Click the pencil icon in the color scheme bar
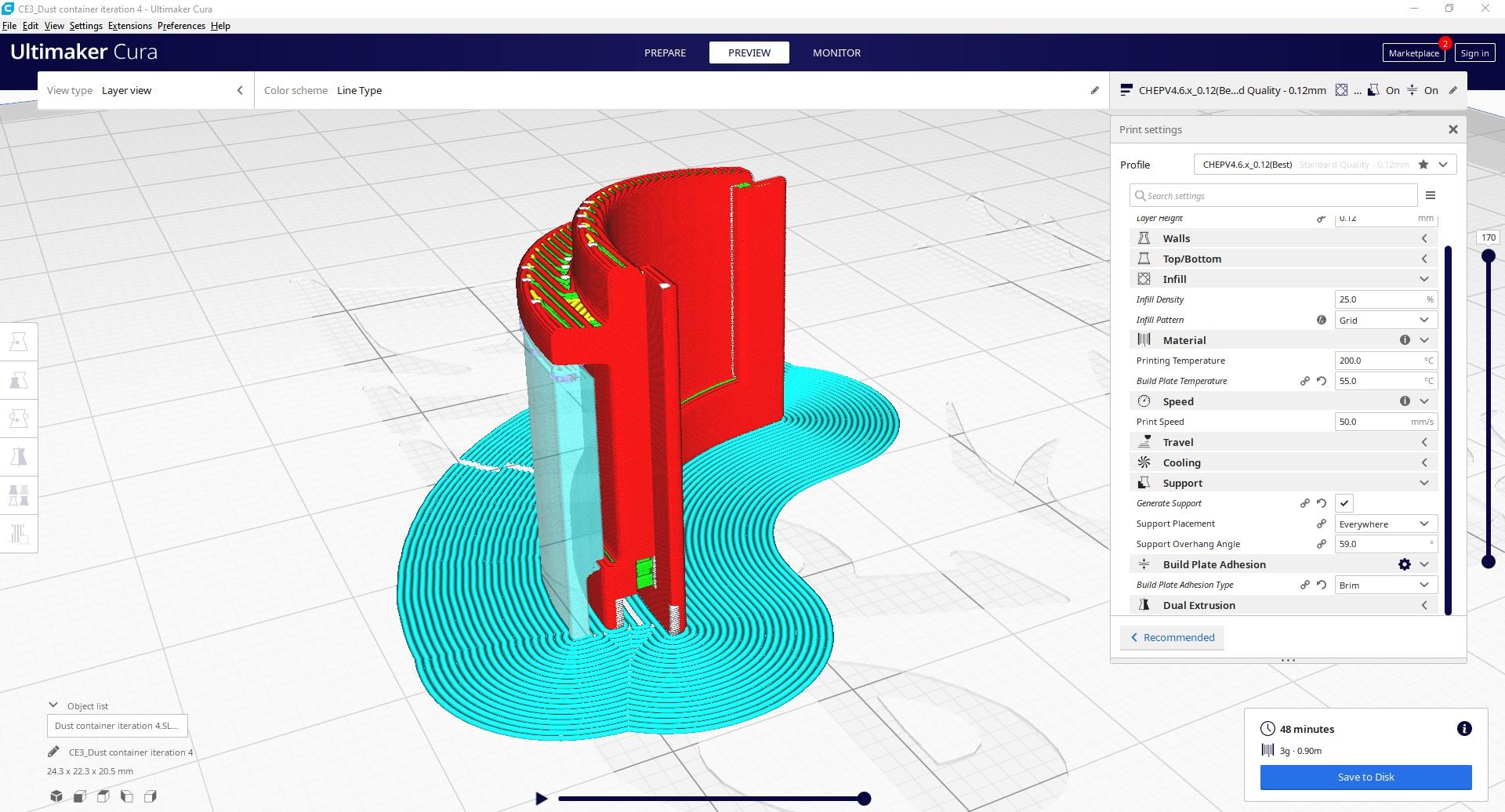Screen dimensions: 1505x812 [1095, 90]
